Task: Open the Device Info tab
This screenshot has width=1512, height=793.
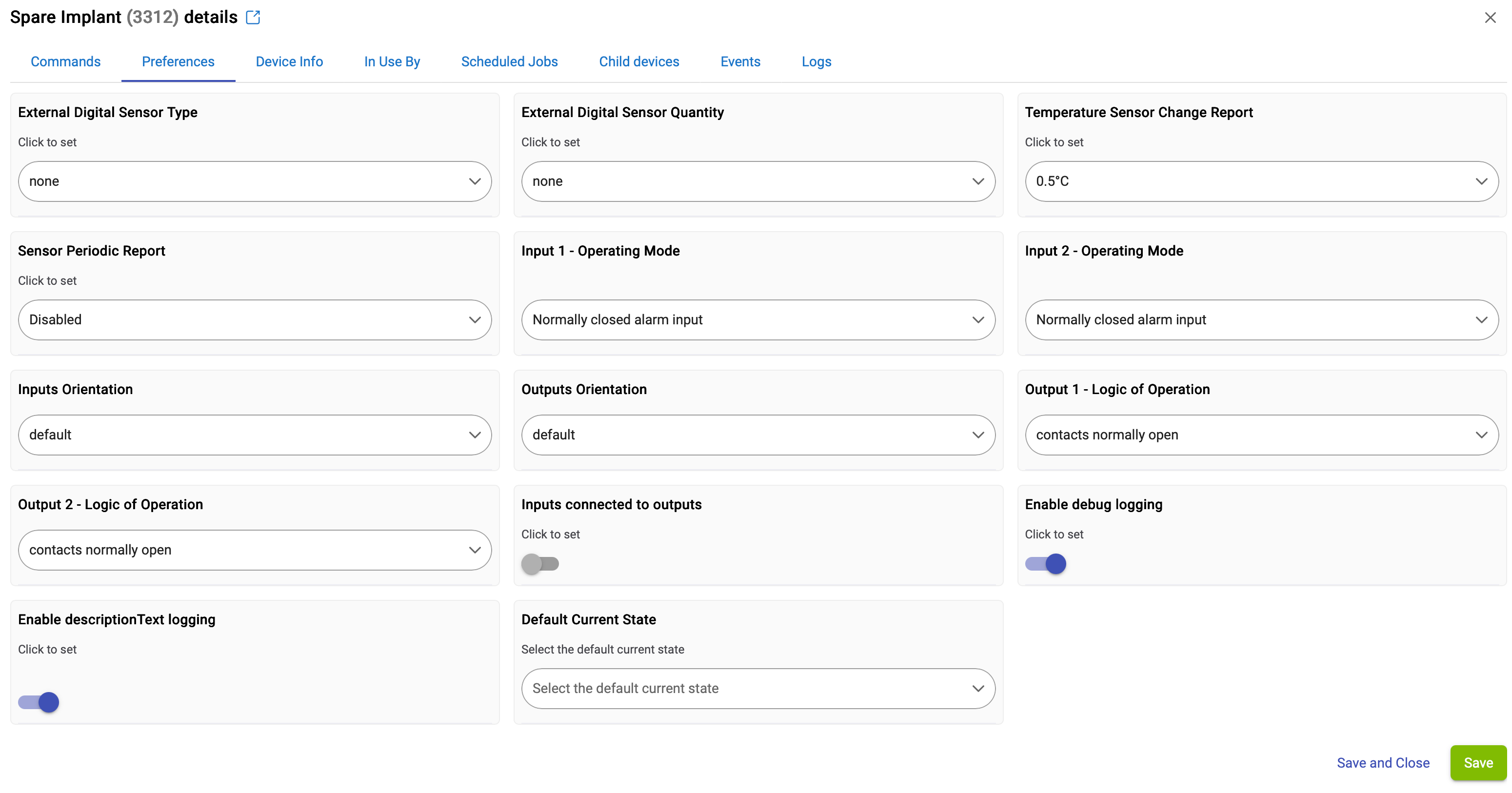Action: point(289,61)
